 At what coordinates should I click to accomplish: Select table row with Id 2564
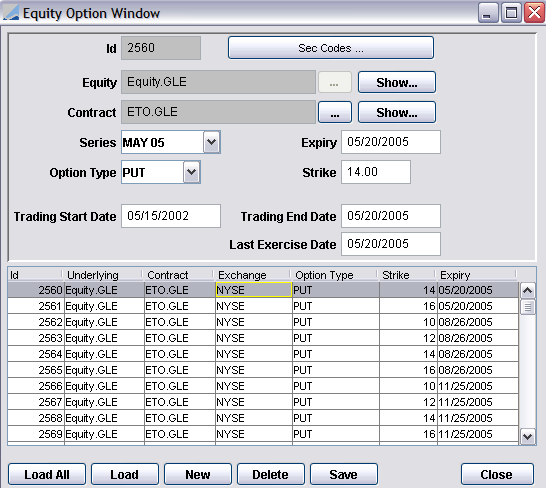(x=263, y=354)
